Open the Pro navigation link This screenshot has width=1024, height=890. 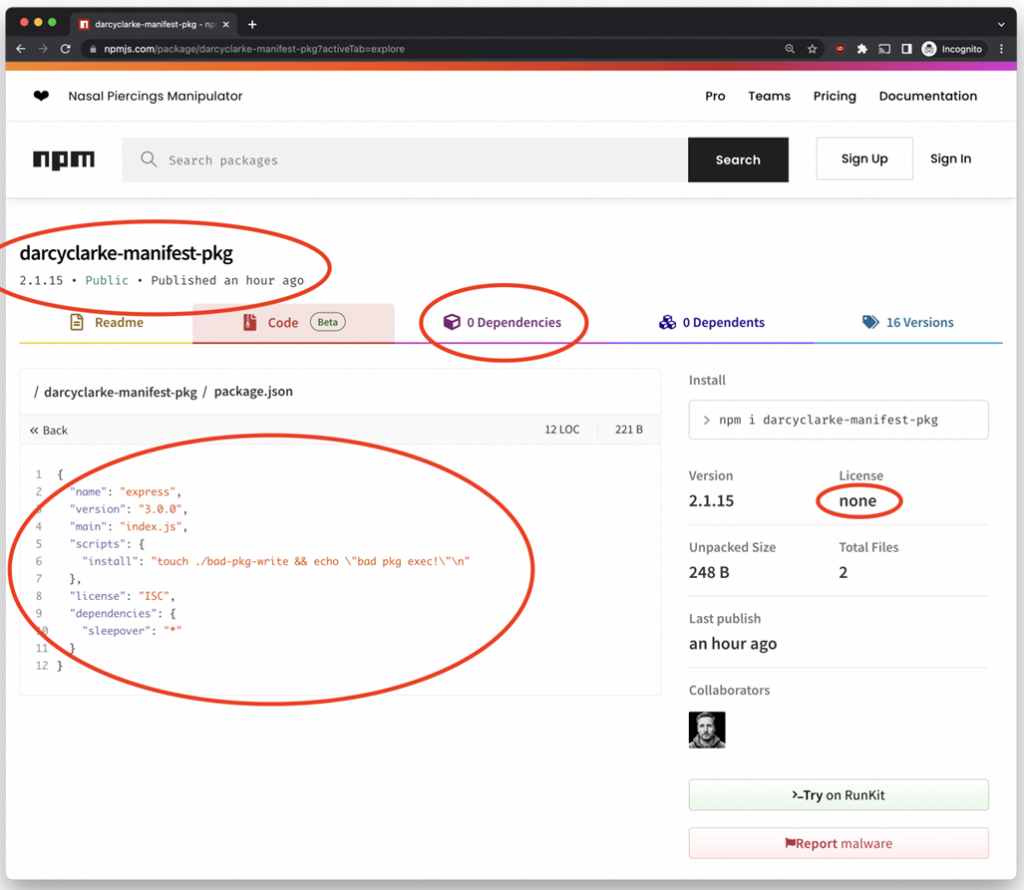tap(715, 96)
